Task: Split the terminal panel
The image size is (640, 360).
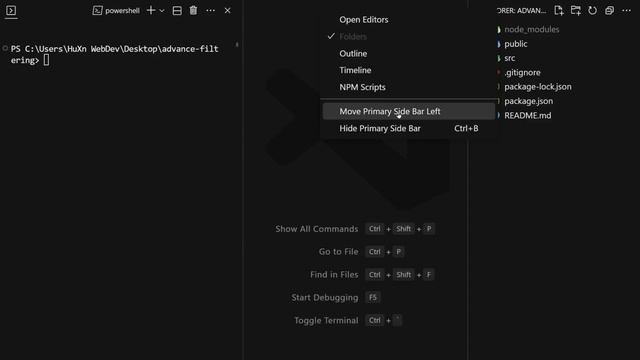Action: click(177, 11)
